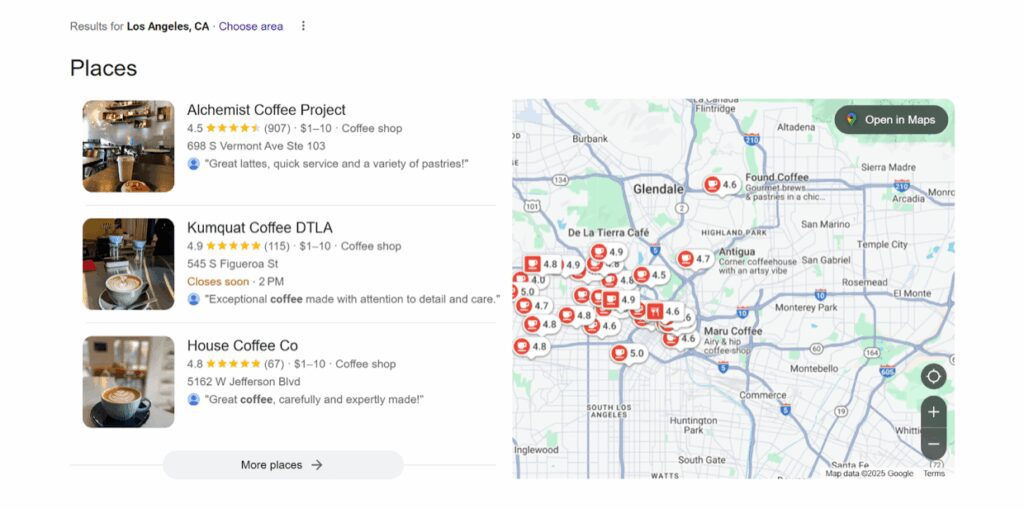Image resolution: width=1024 pixels, height=509 pixels.
Task: Click the "De La Tierra Café" map label
Action: point(609,233)
